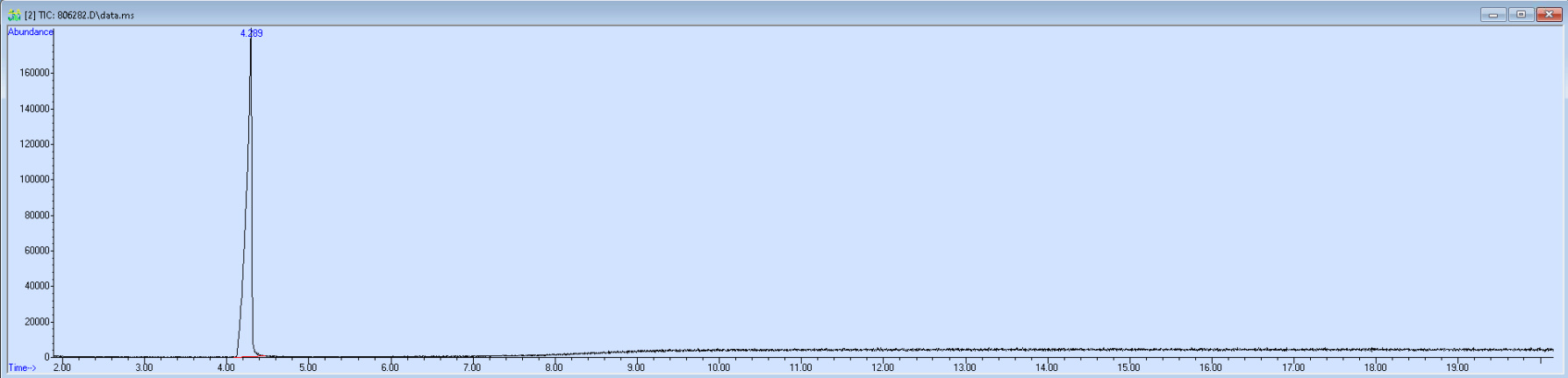This screenshot has height=378, width=1568.
Task: Click the peak label 4.289
Action: 251,33
